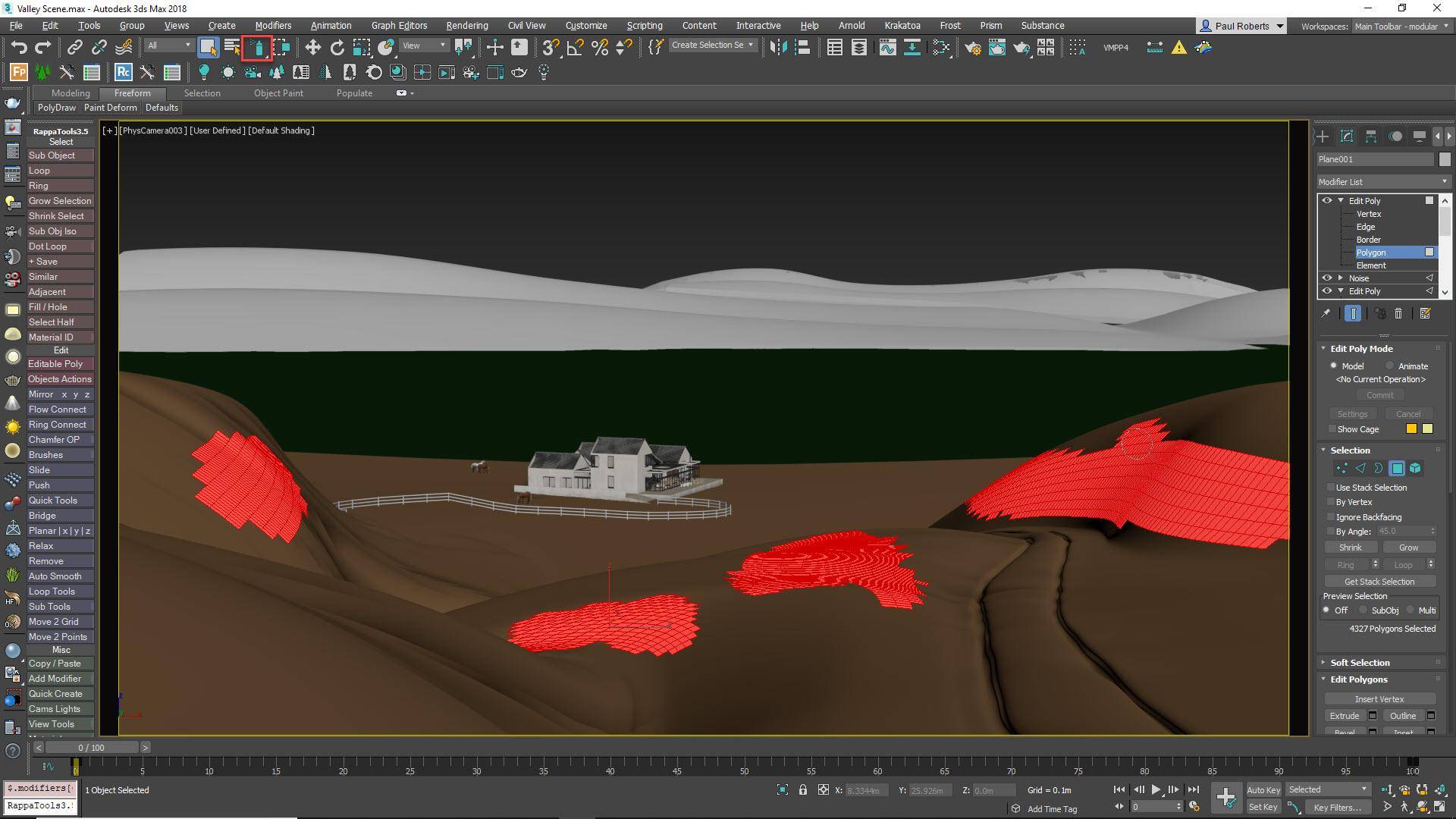Open the Render Setup dialog via teapot icon
The image size is (1456, 819).
click(x=974, y=47)
